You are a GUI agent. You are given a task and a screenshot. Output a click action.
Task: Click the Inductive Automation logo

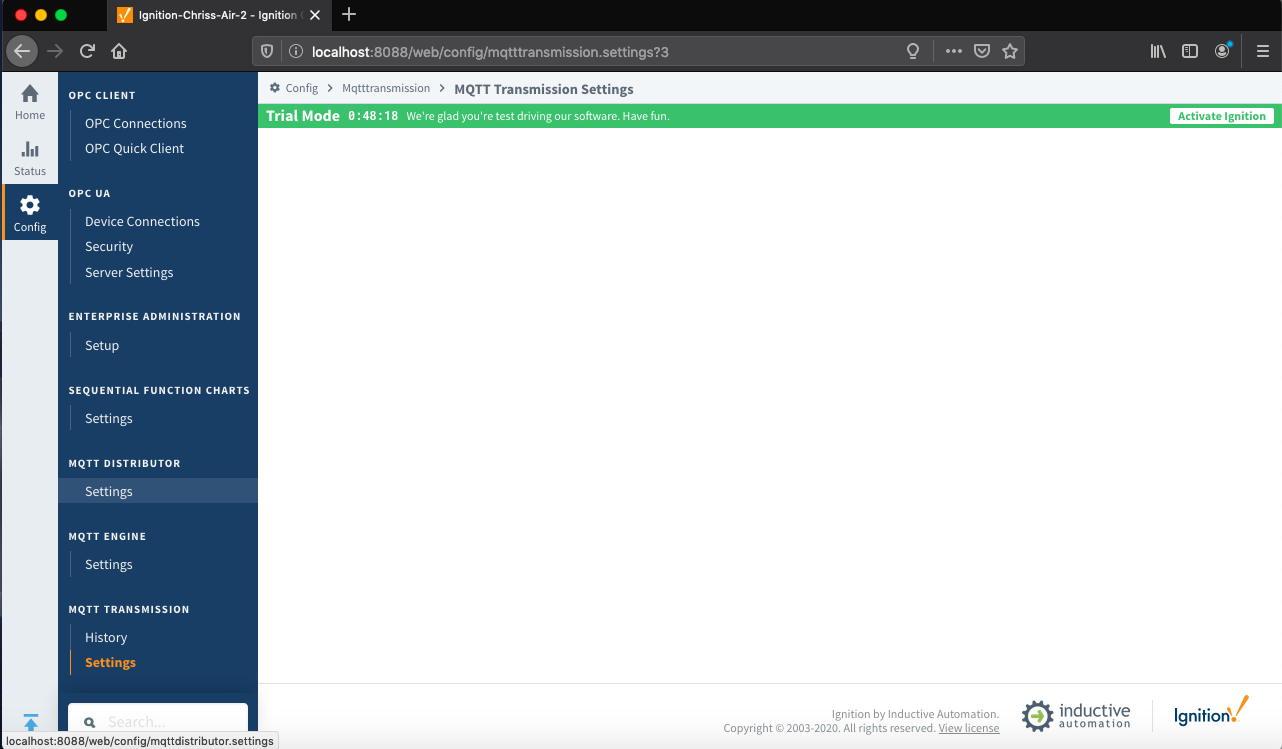tap(1076, 715)
